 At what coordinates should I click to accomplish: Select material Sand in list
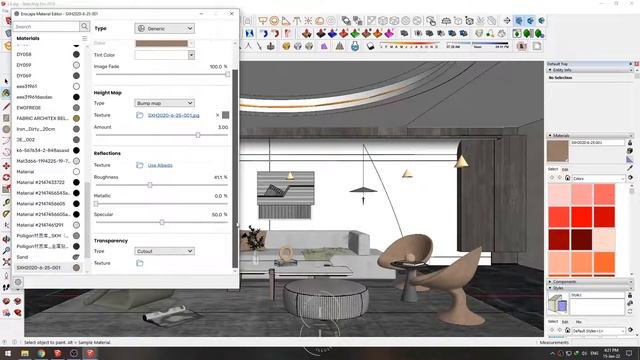point(47,257)
